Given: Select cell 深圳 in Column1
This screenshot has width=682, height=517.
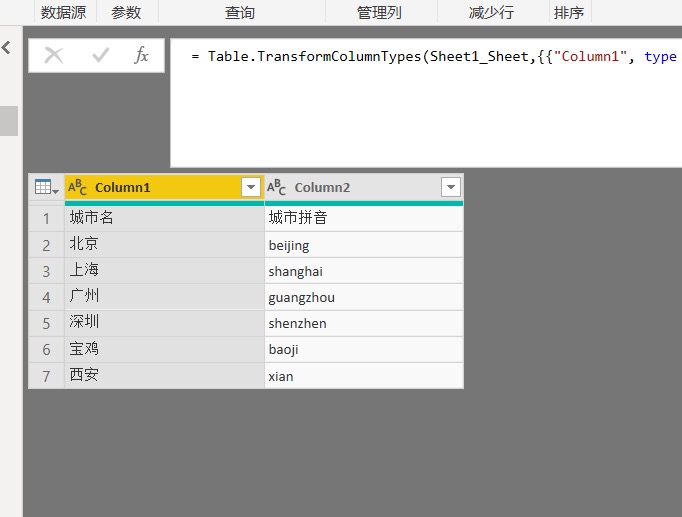Looking at the screenshot, I should coord(164,323).
